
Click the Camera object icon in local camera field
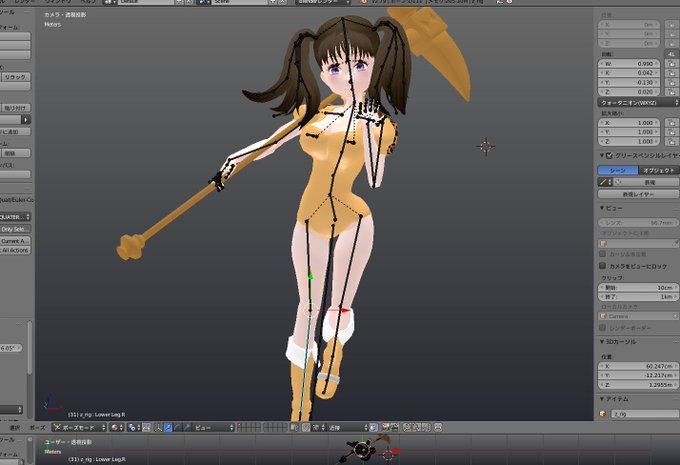pos(604,316)
